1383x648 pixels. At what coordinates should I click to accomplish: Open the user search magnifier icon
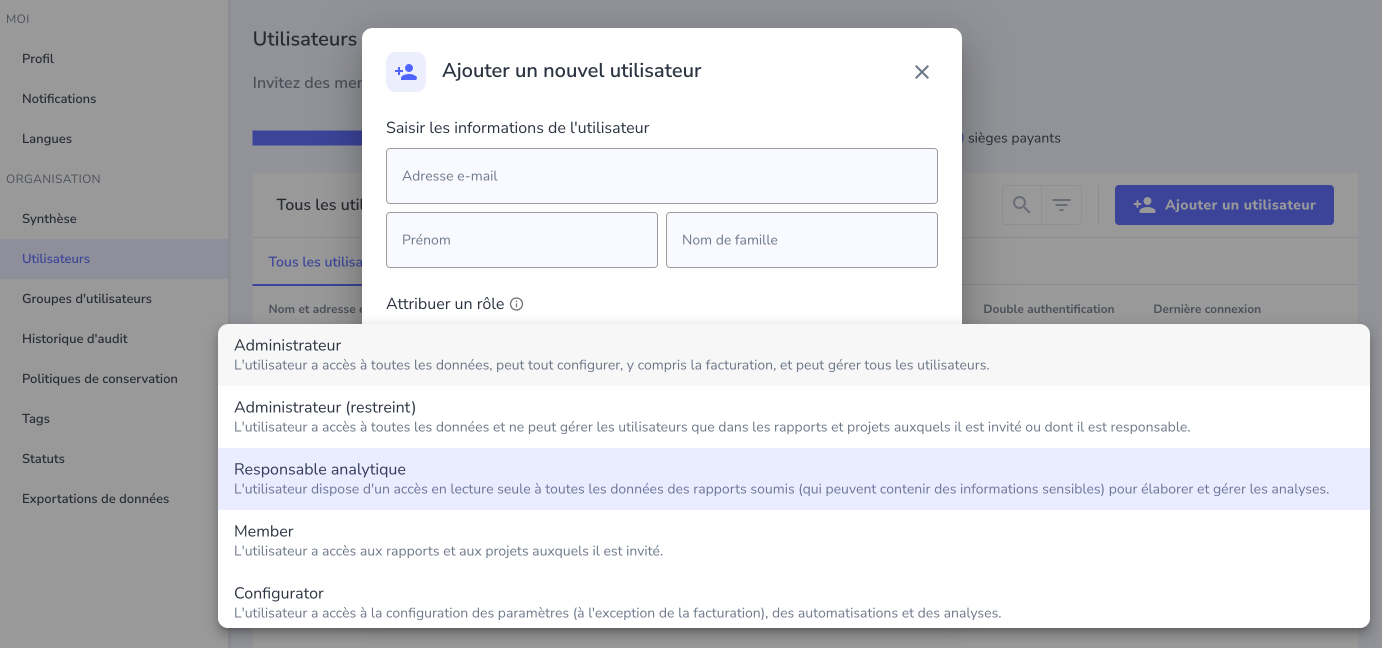[x=1021, y=205]
